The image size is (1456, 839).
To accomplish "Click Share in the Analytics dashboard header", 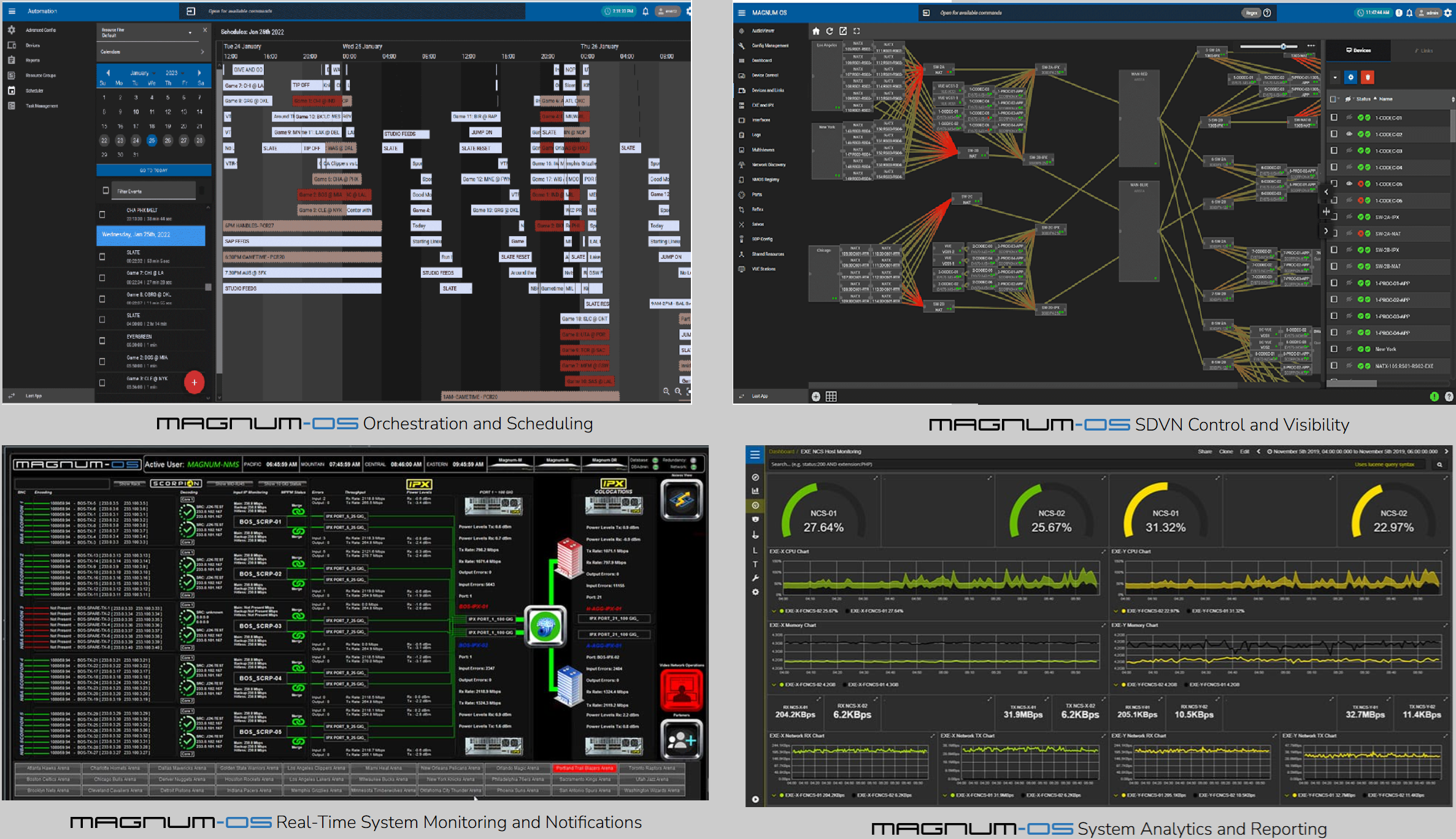I will [x=1204, y=452].
